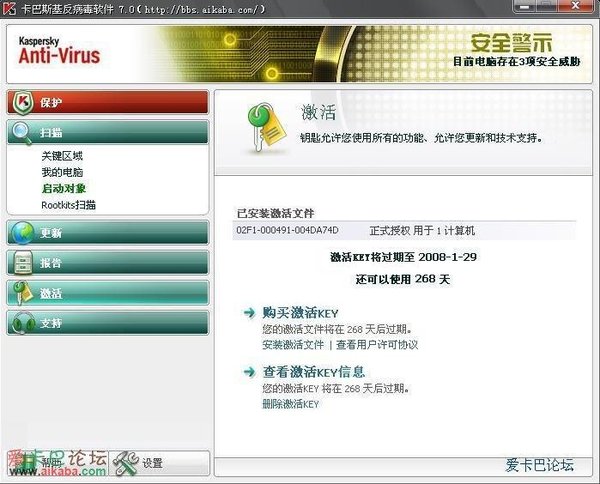600x484 pixels.
Task: Click the 还可以使用 268 天 remaining days text
Action: tap(403, 279)
